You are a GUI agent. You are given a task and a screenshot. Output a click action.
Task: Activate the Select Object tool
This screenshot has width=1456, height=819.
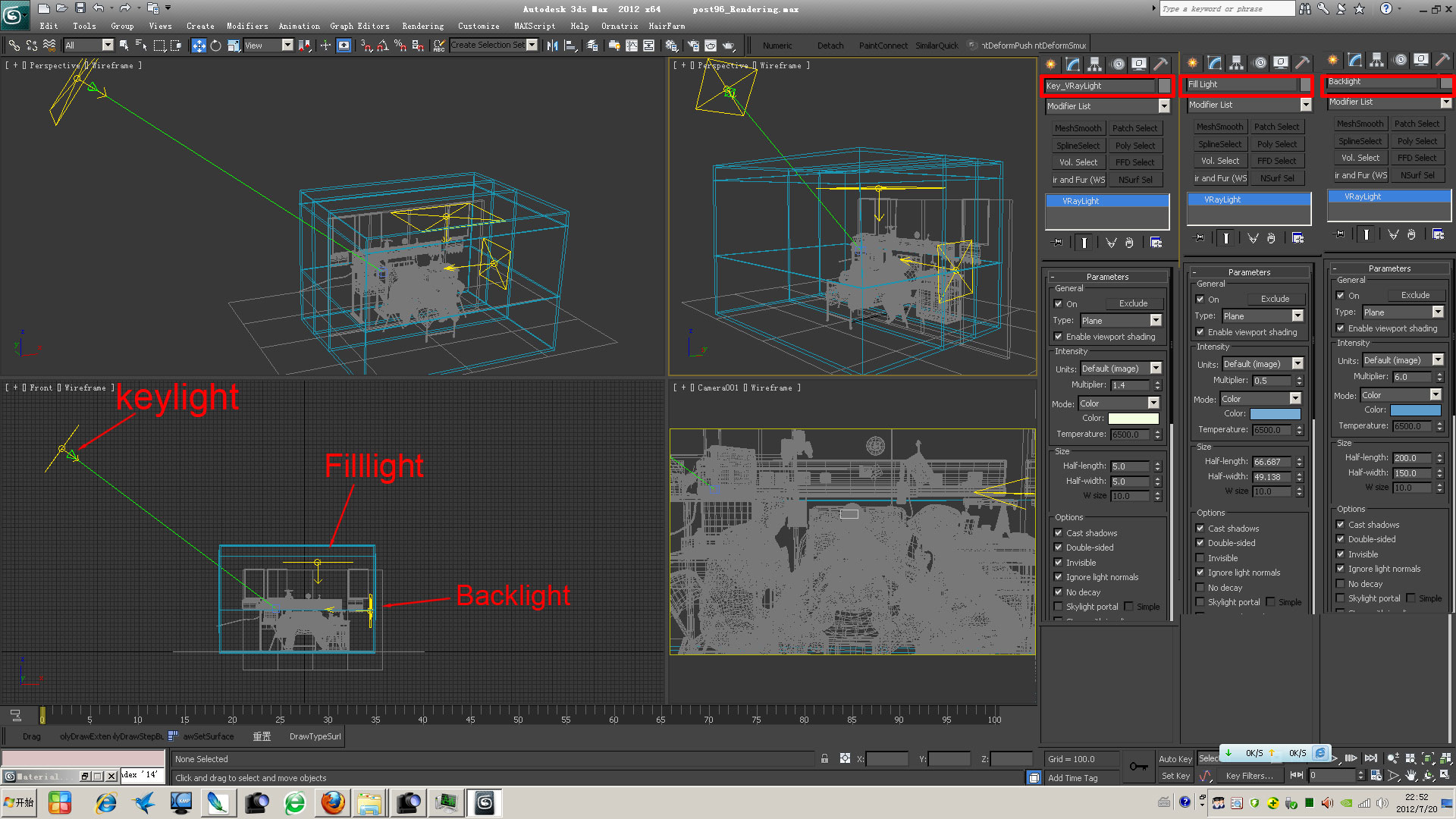point(124,45)
